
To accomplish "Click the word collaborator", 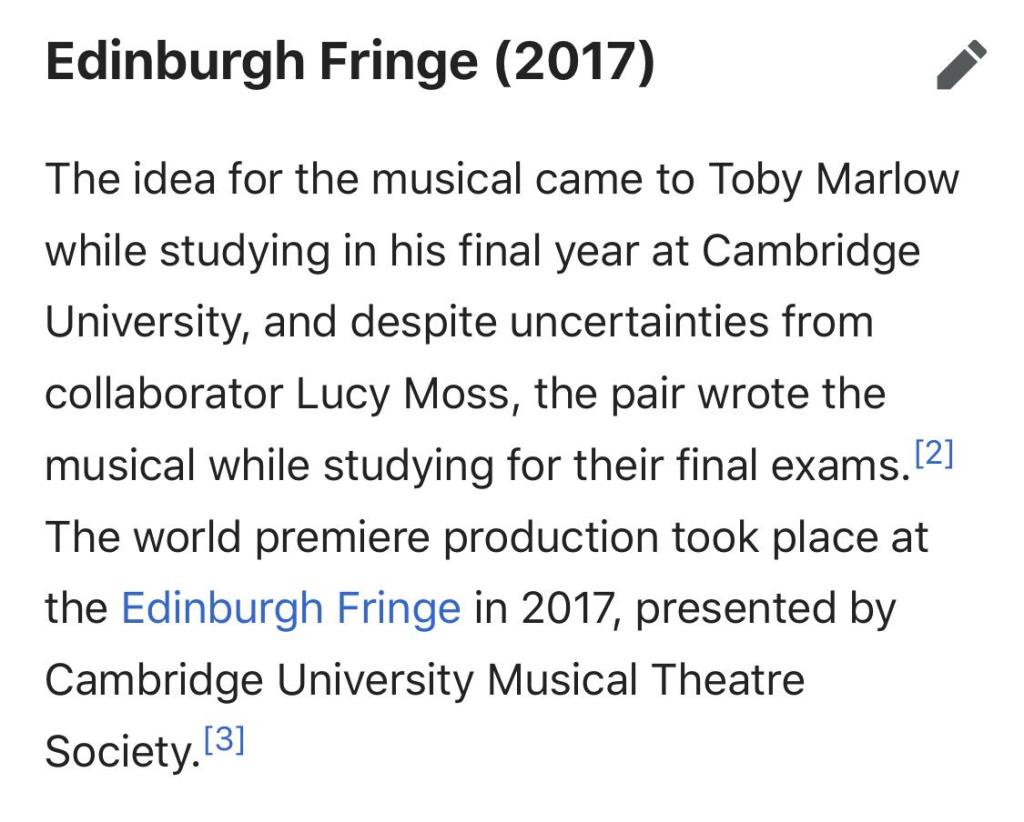I will coord(164,394).
